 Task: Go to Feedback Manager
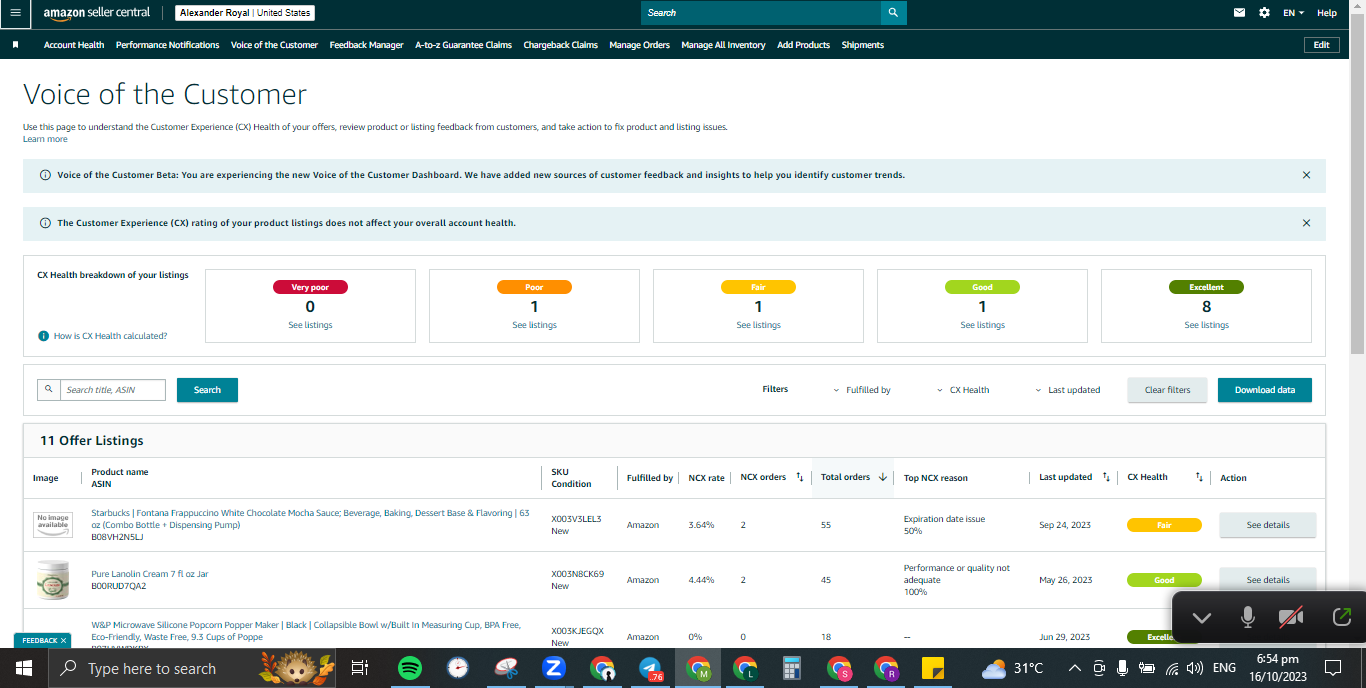tap(367, 45)
